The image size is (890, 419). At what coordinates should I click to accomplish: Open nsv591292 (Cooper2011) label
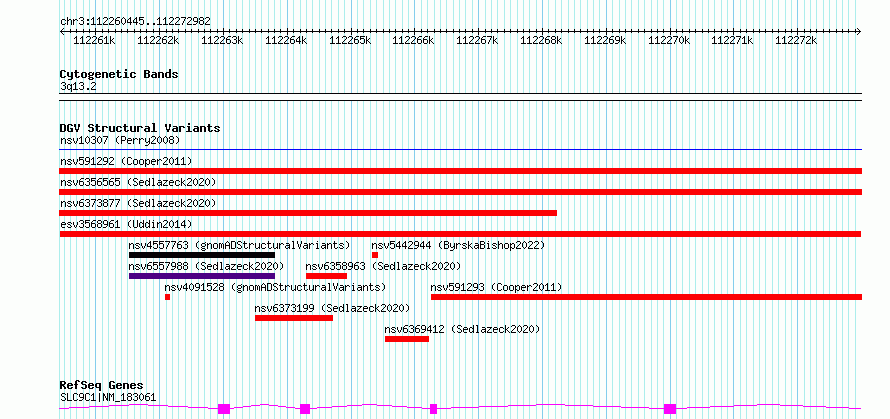(x=126, y=161)
